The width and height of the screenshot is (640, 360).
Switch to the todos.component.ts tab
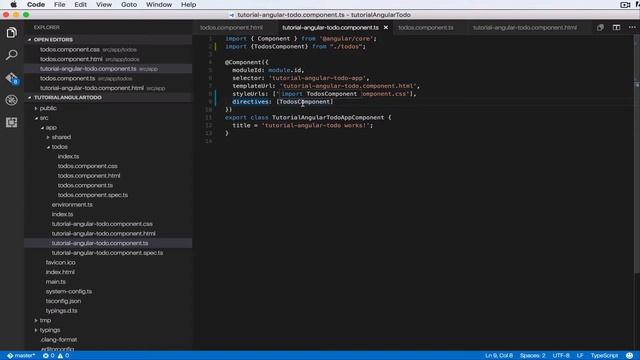tap(426, 27)
